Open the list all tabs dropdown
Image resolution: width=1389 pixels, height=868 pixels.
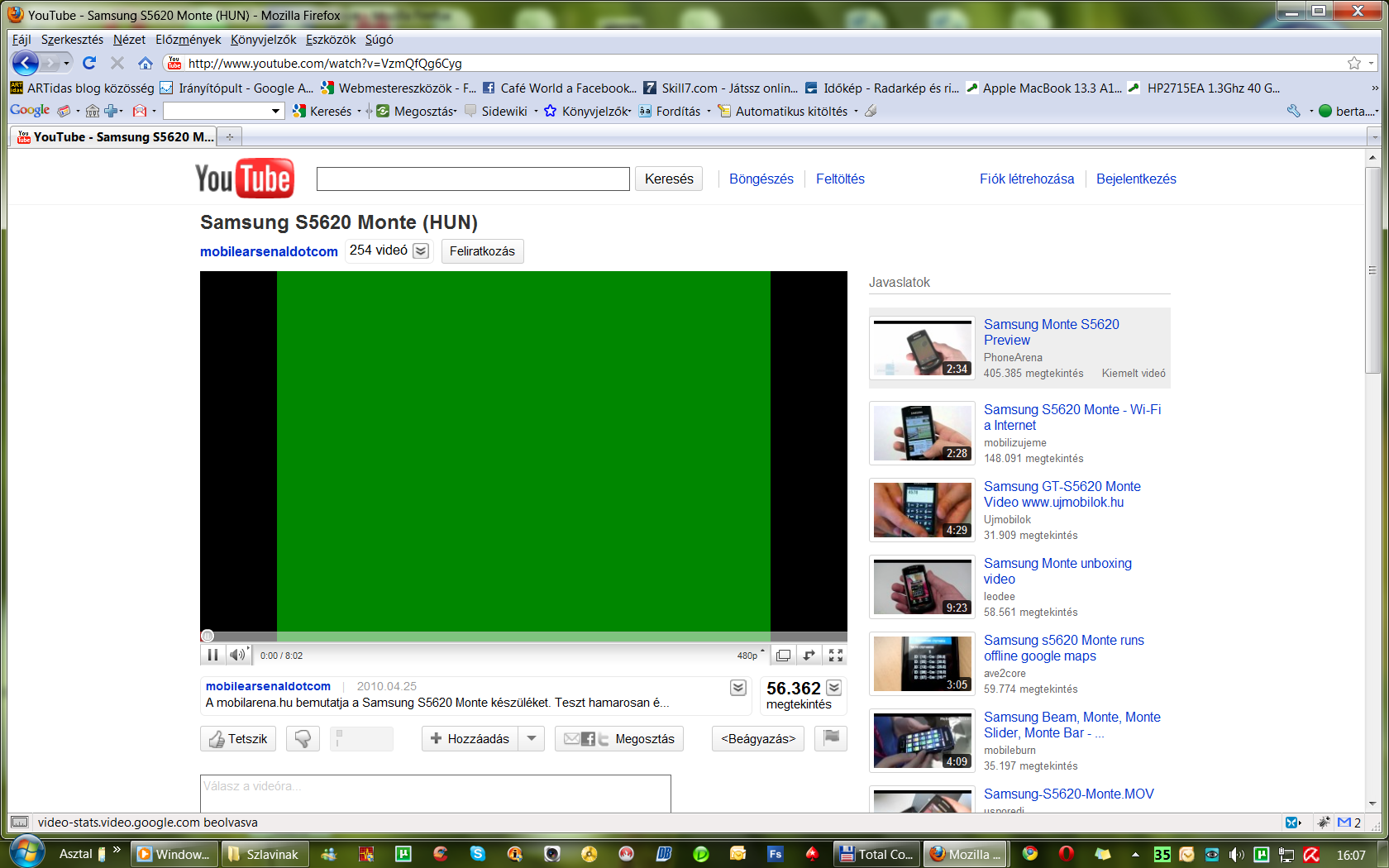click(1374, 136)
